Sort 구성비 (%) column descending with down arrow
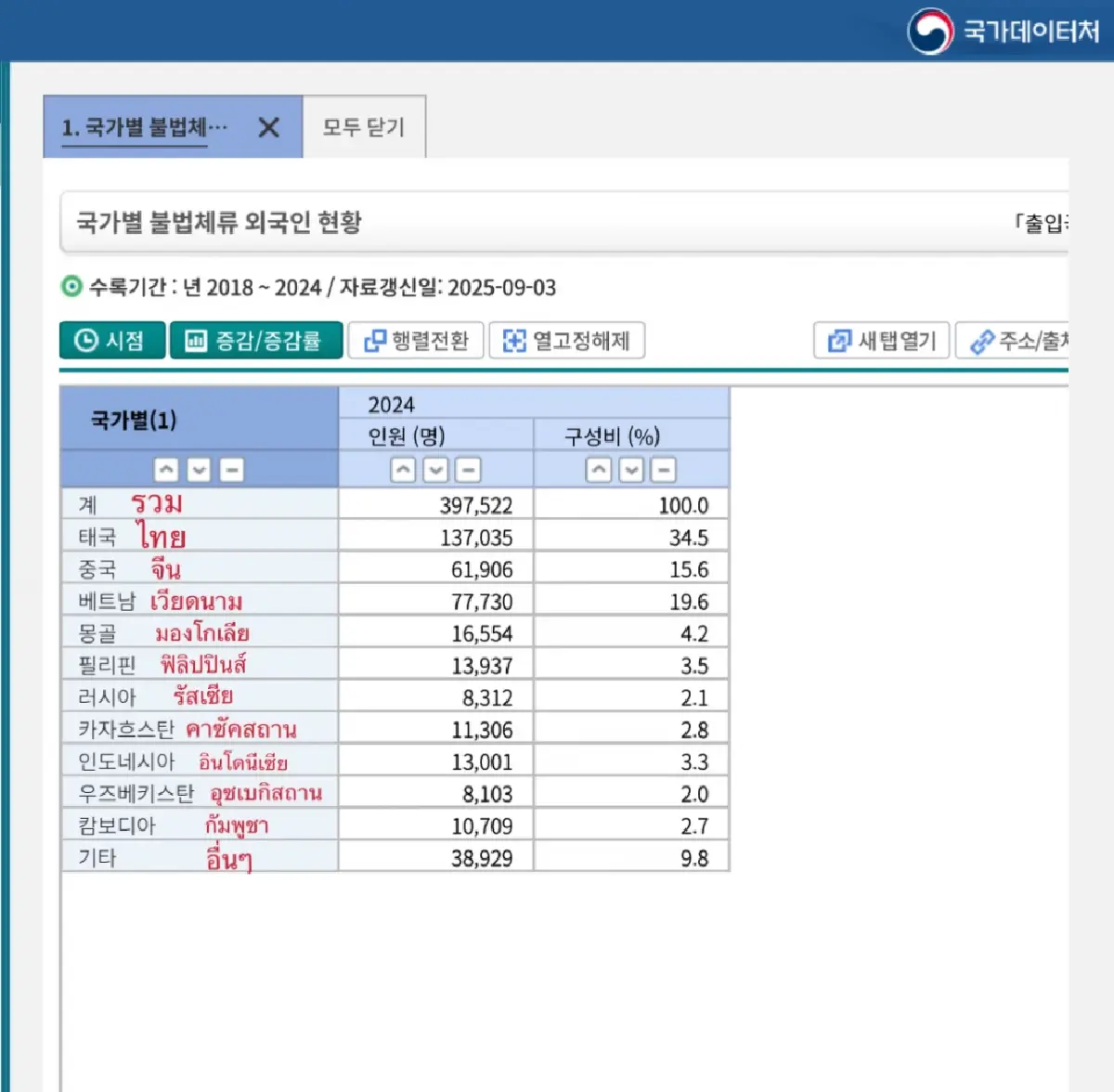 [x=631, y=470]
